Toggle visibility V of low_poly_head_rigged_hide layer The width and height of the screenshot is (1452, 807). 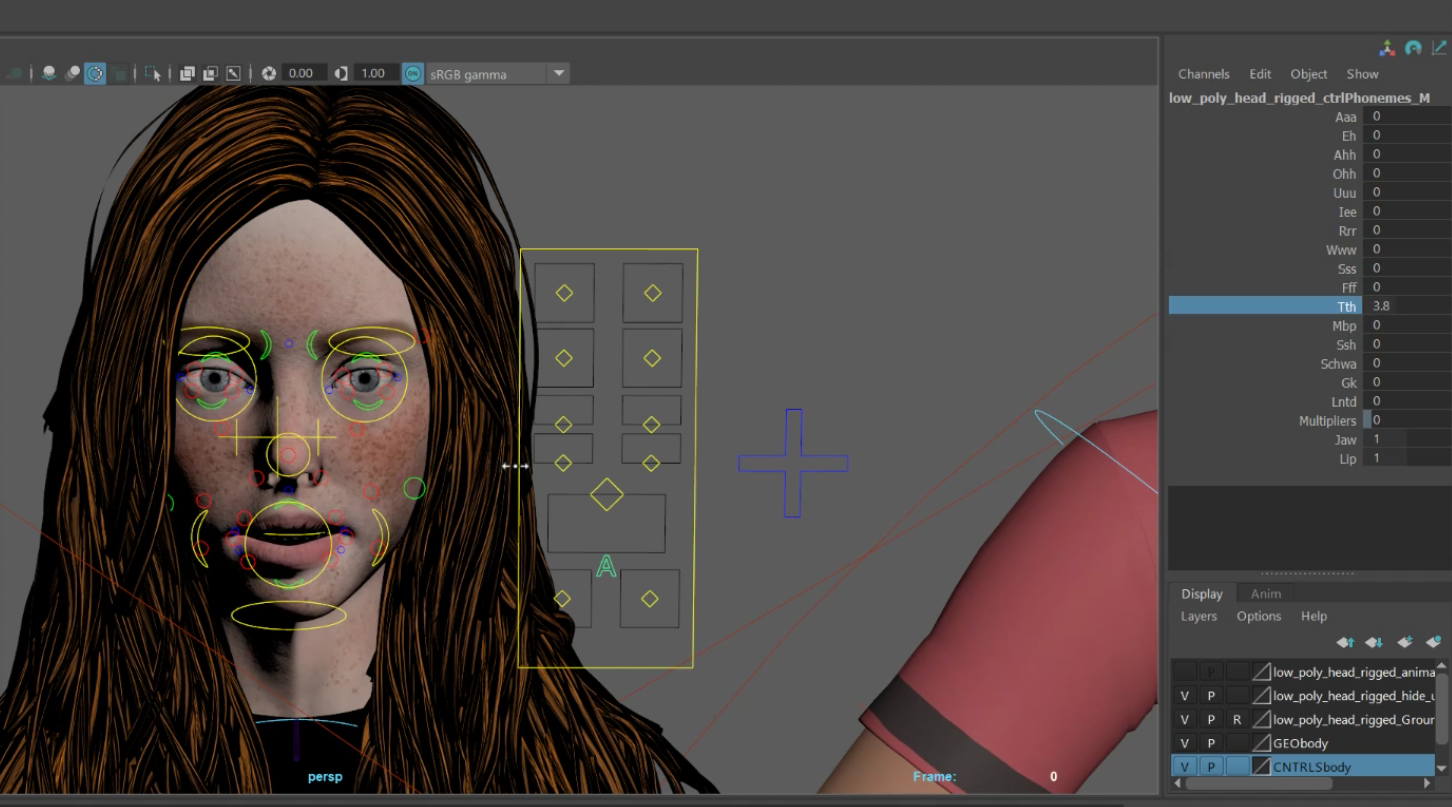tap(1184, 696)
